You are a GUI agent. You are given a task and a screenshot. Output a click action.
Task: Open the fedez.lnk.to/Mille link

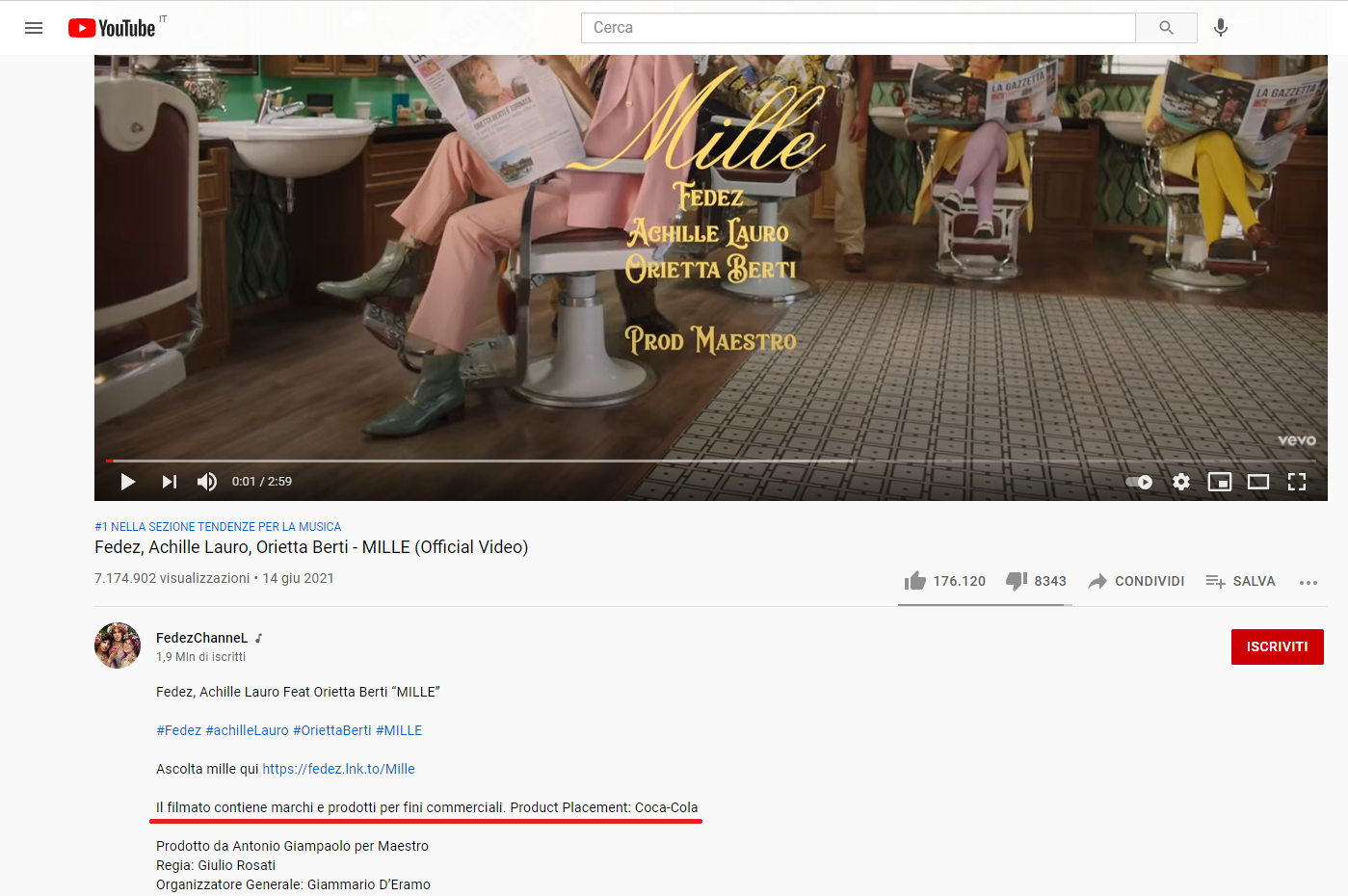point(338,769)
